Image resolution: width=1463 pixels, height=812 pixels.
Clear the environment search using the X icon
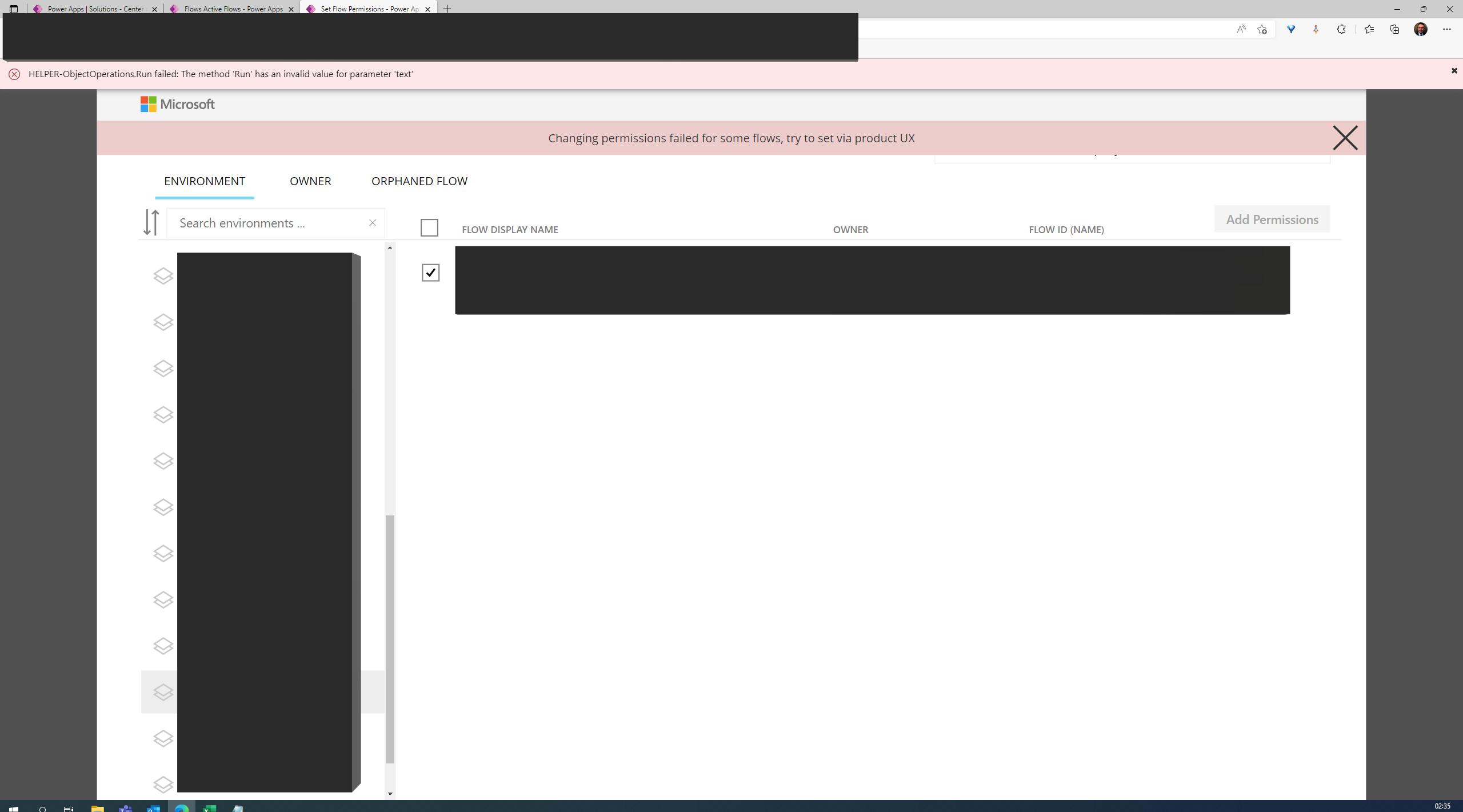coord(372,223)
